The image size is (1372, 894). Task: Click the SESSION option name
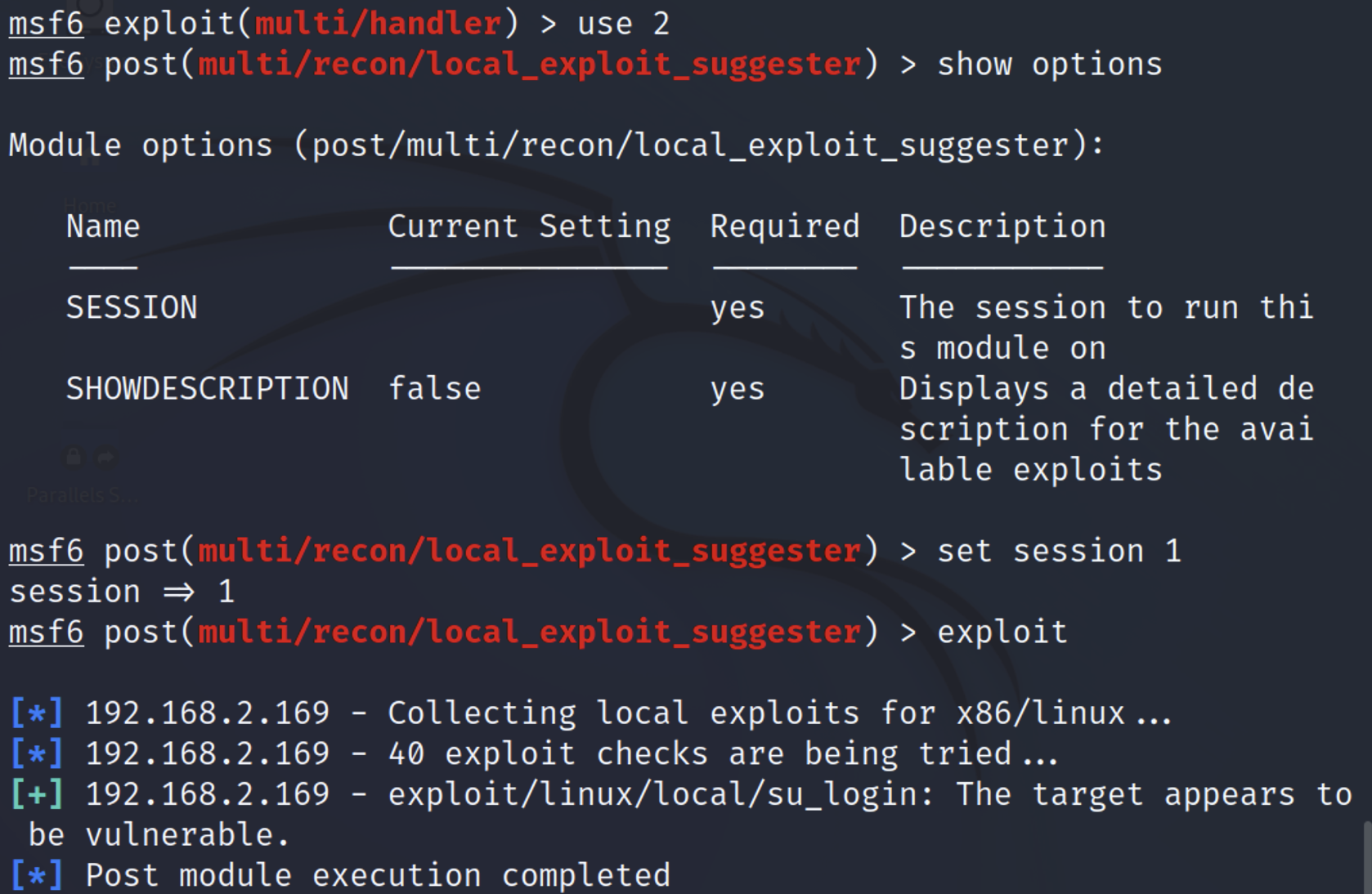[x=132, y=308]
